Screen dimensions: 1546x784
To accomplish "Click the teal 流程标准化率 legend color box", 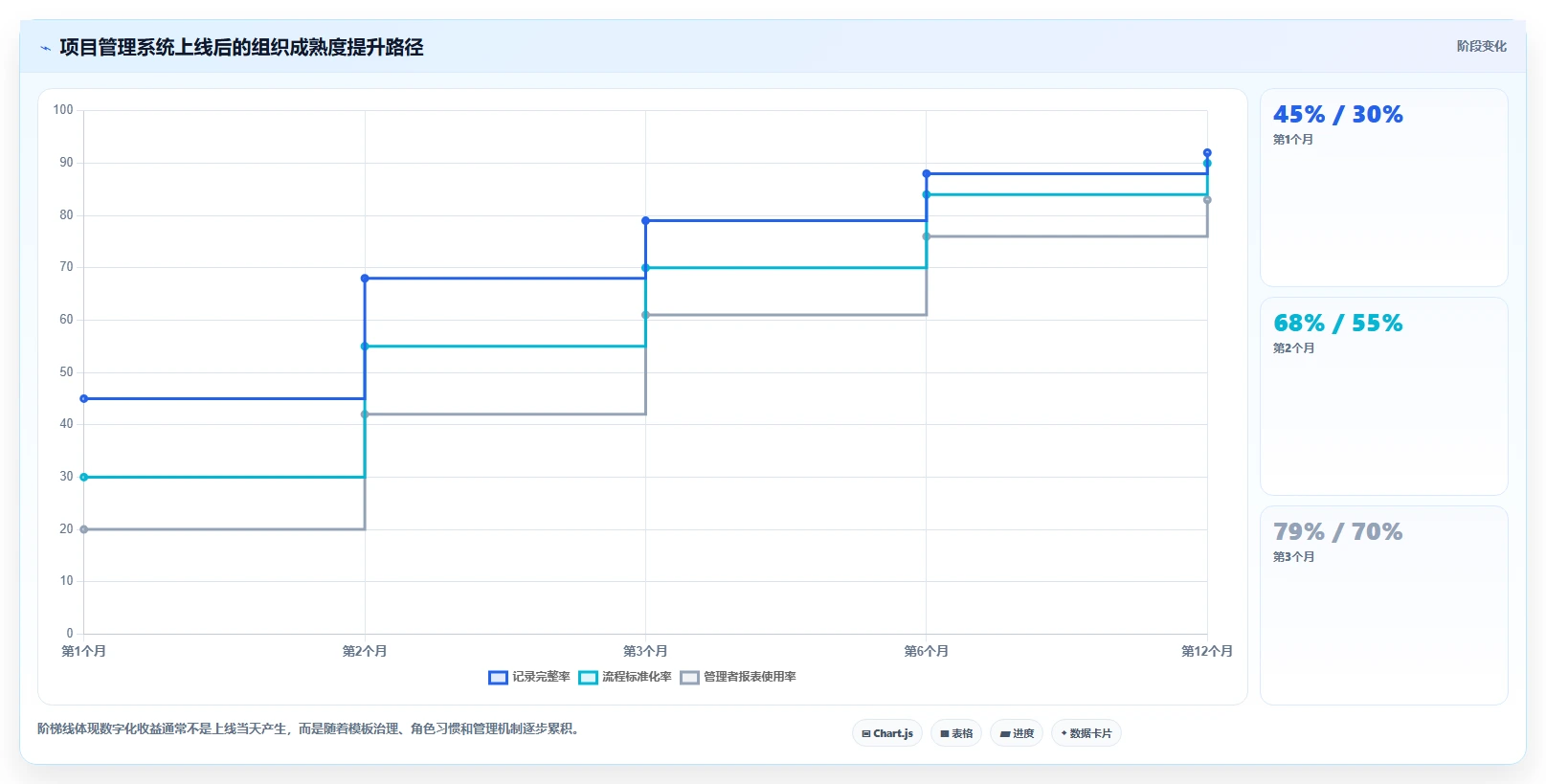I will pos(588,678).
